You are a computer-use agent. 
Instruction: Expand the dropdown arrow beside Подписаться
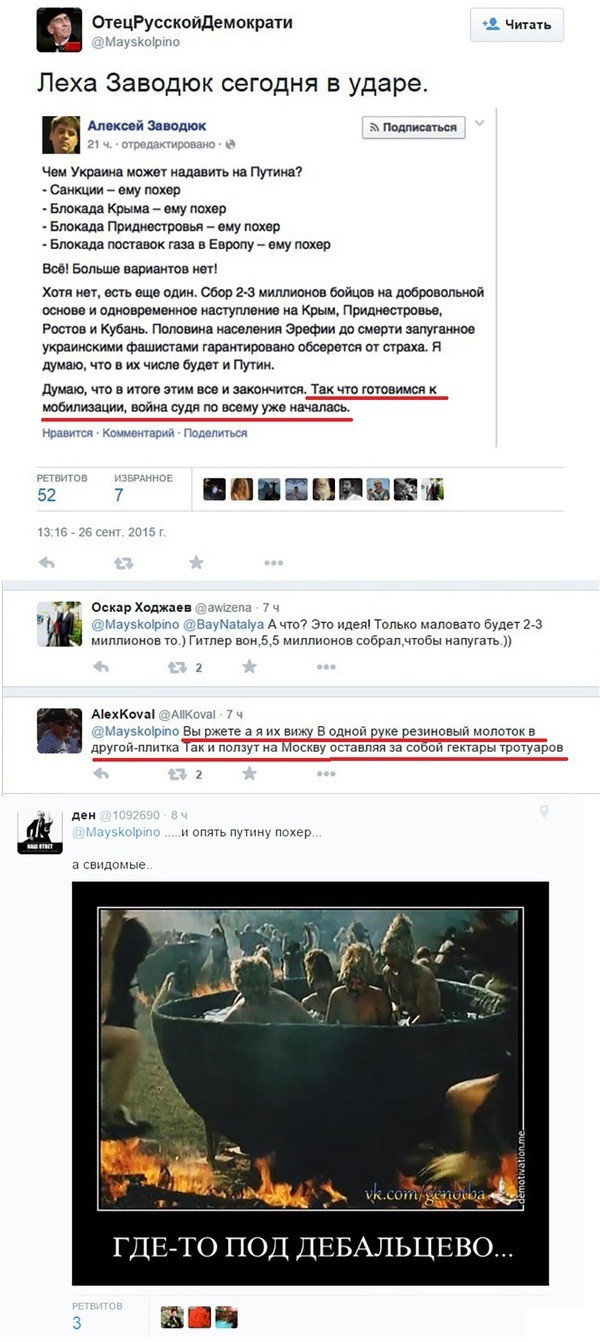coord(479,125)
